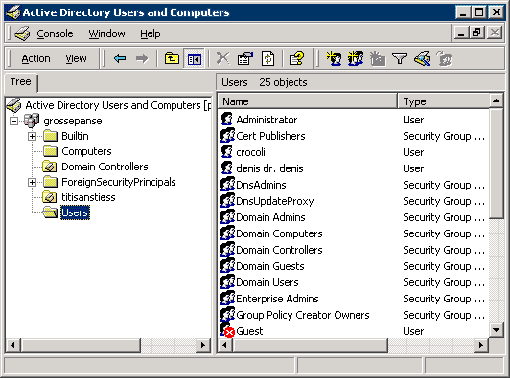Click the vertical scrollbar thumb in list

click(496, 163)
